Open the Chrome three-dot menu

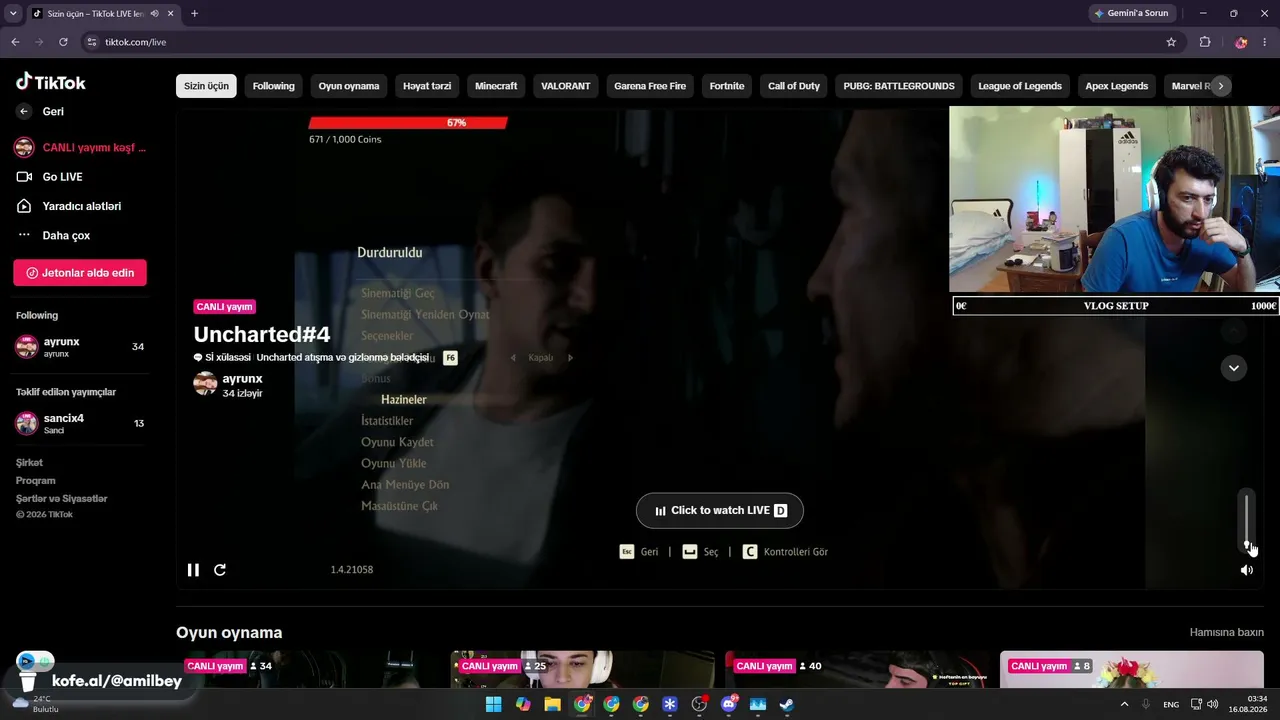coord(1266,42)
